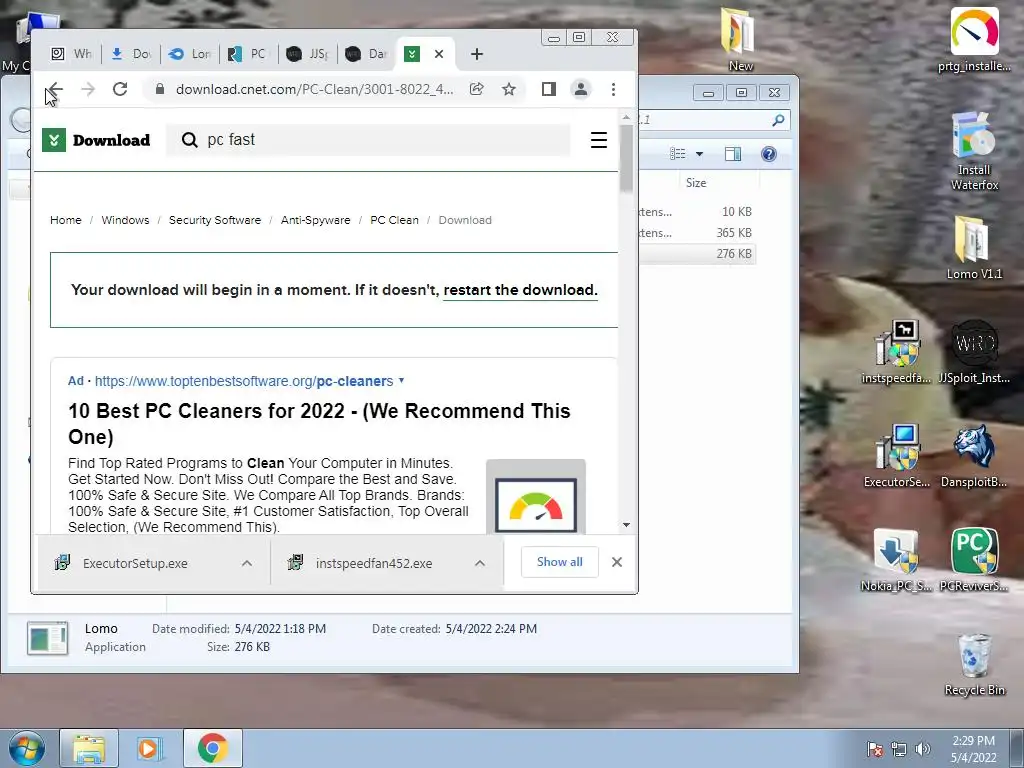Screen dimensions: 1024x768
Task: Select the 276 KB file row in Explorer
Action: tap(697, 253)
